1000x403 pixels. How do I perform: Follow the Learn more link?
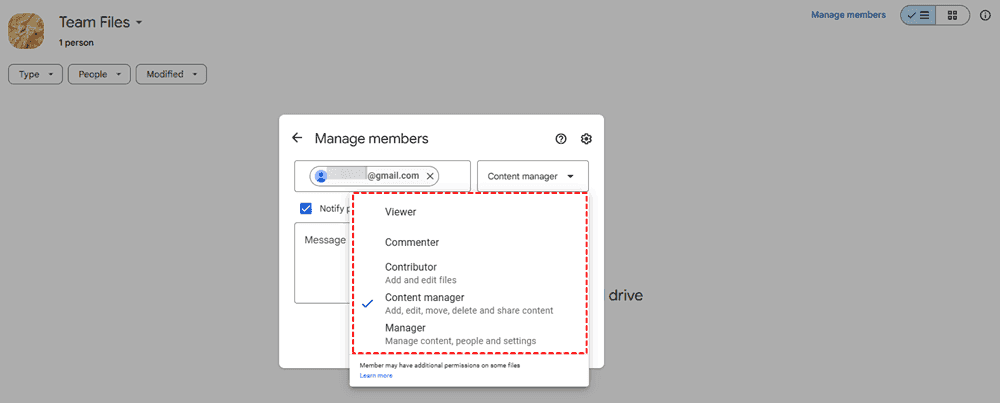[376, 376]
